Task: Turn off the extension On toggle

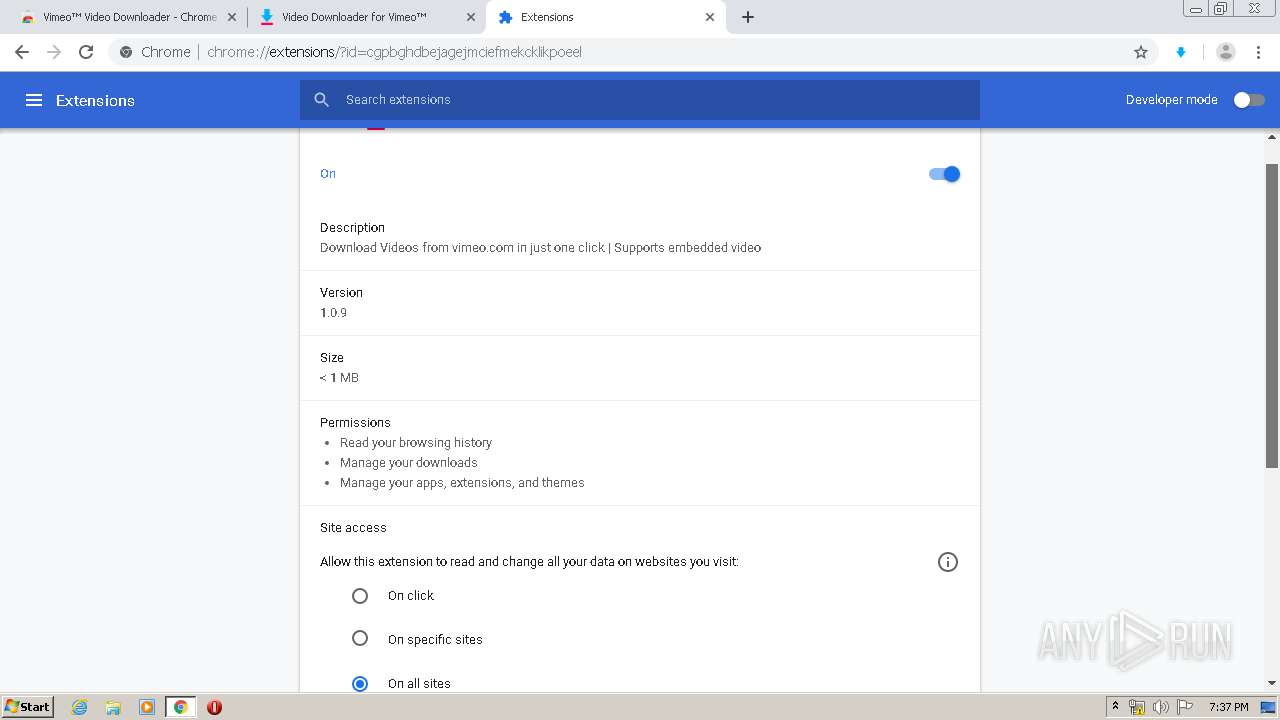Action: [945, 174]
